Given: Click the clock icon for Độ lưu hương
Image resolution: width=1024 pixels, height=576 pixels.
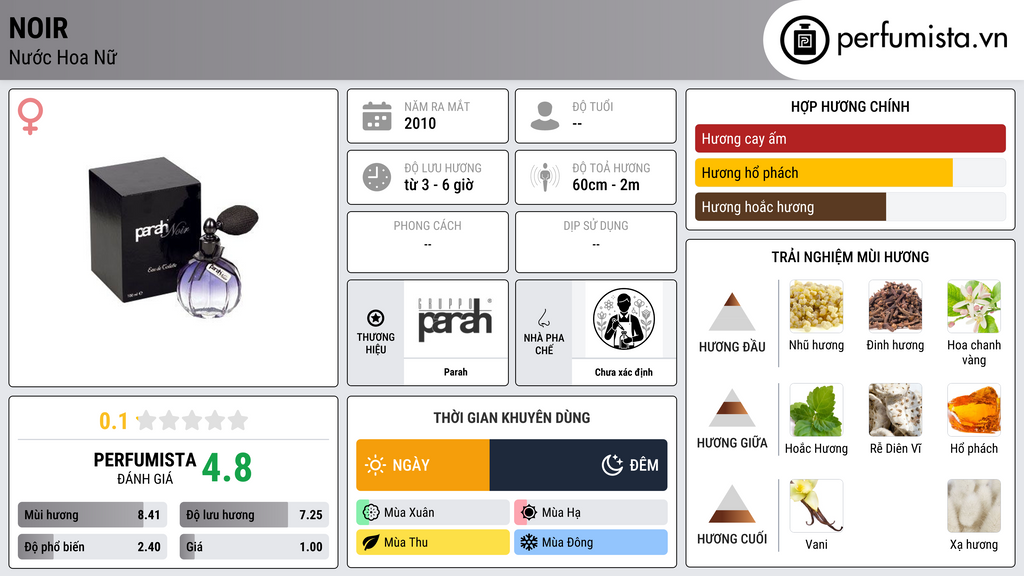Looking at the screenshot, I should pos(377,177).
